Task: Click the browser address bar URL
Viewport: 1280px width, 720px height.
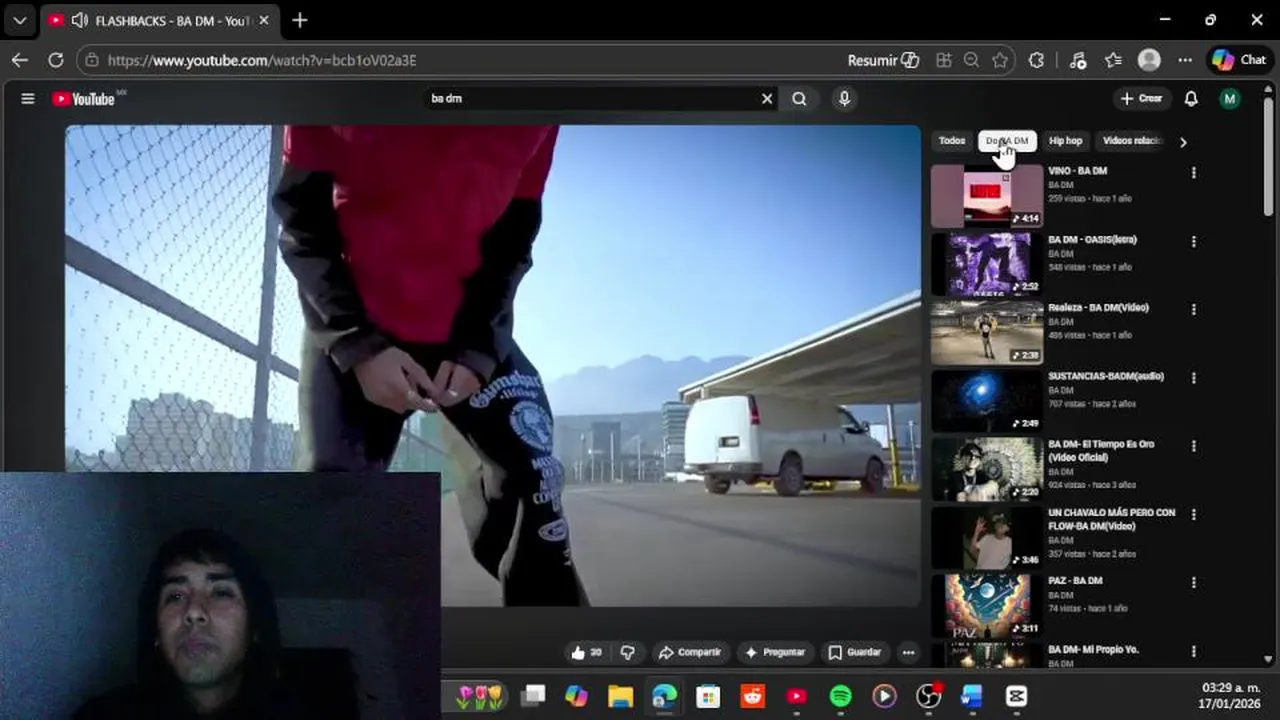Action: pyautogui.click(x=262, y=60)
